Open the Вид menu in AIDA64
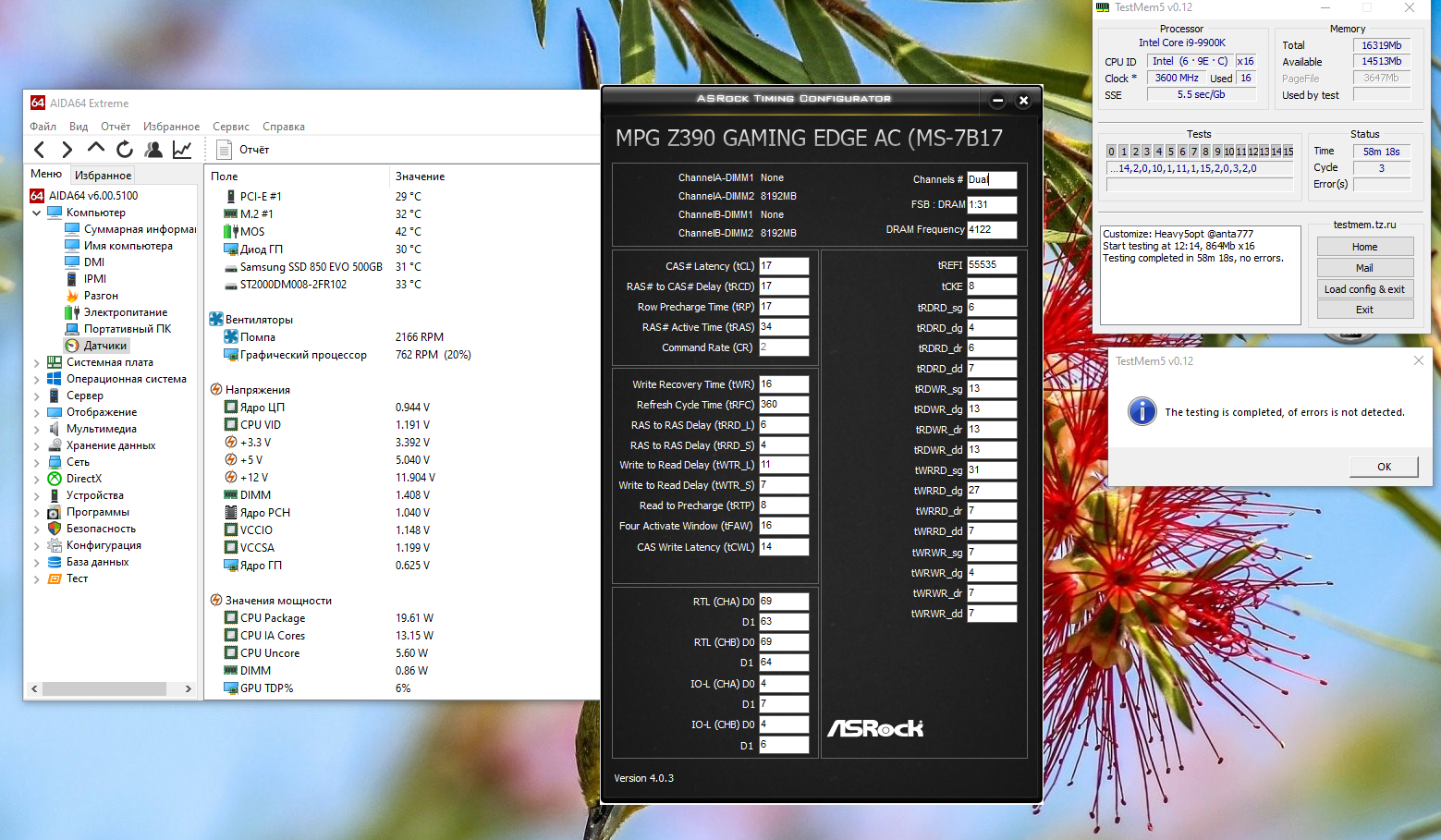The width and height of the screenshot is (1441, 840). pyautogui.click(x=79, y=127)
